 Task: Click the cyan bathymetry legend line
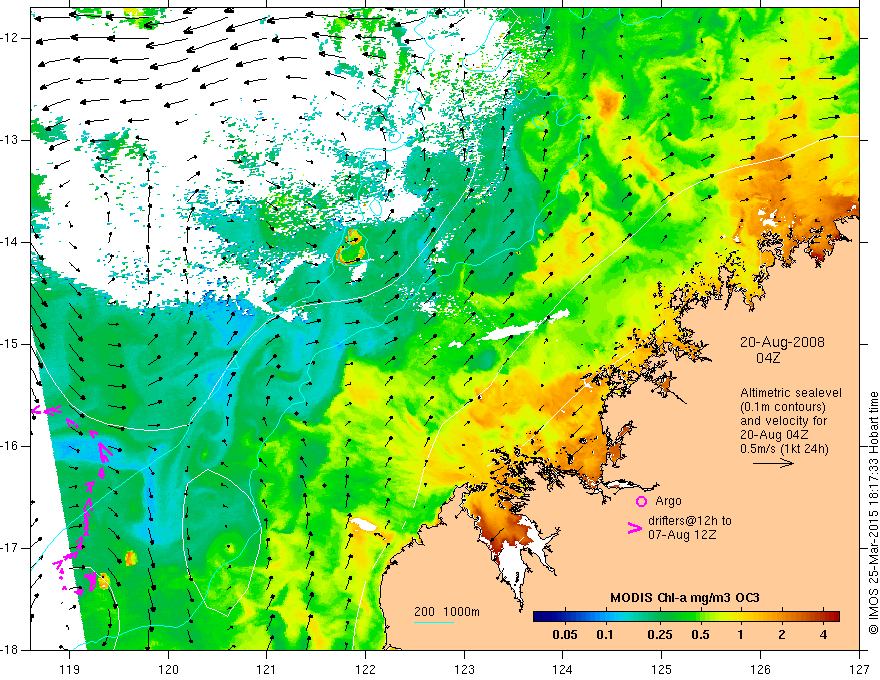click(434, 622)
